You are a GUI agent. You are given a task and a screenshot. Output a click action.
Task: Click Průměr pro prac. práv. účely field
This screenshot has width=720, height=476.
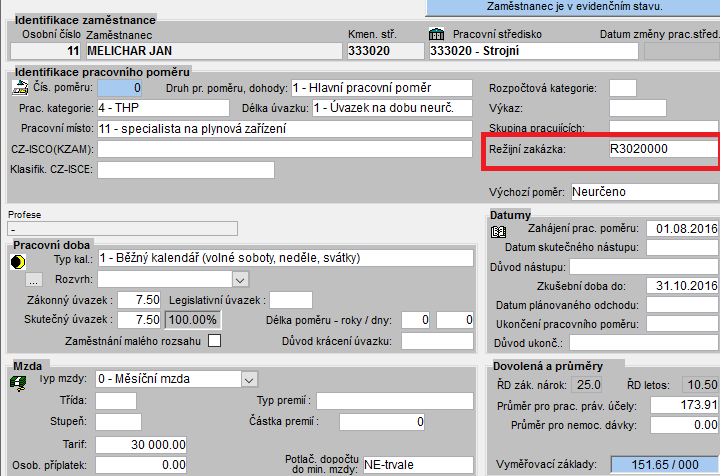(x=684, y=405)
